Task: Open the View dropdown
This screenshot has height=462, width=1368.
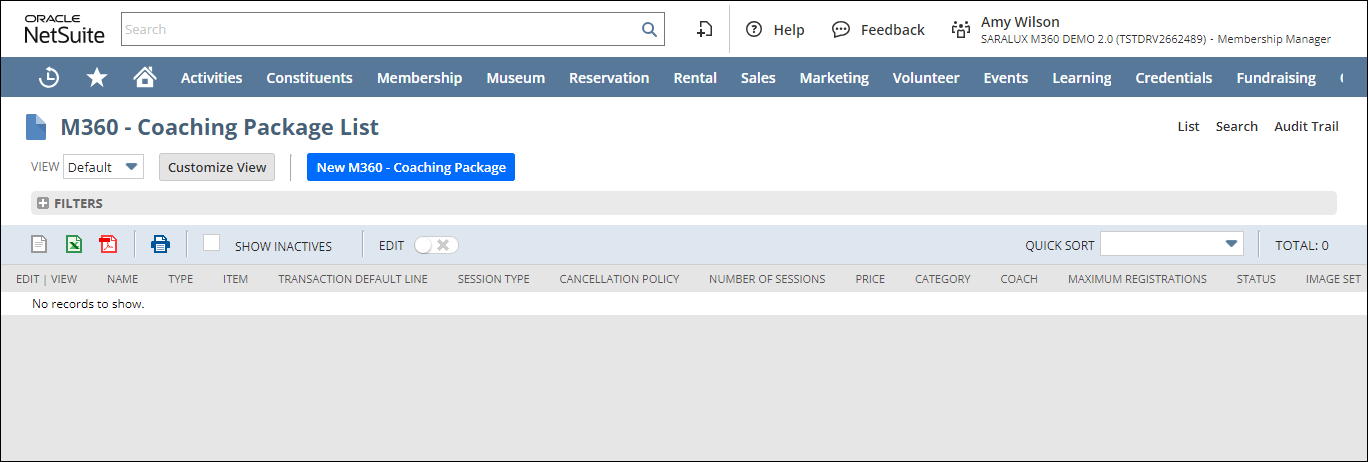Action: 103,167
